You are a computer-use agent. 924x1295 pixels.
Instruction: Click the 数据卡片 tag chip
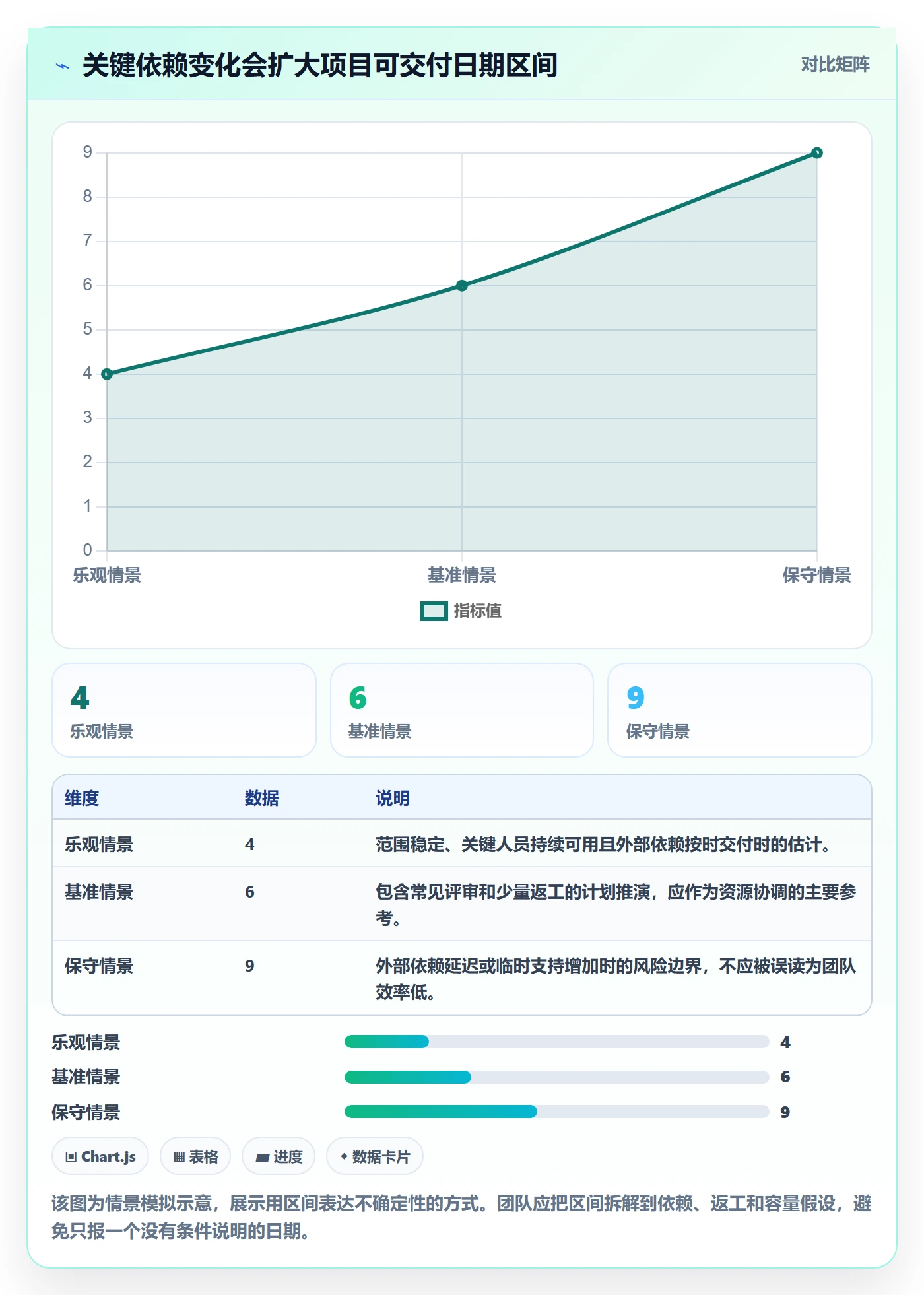click(x=375, y=1156)
